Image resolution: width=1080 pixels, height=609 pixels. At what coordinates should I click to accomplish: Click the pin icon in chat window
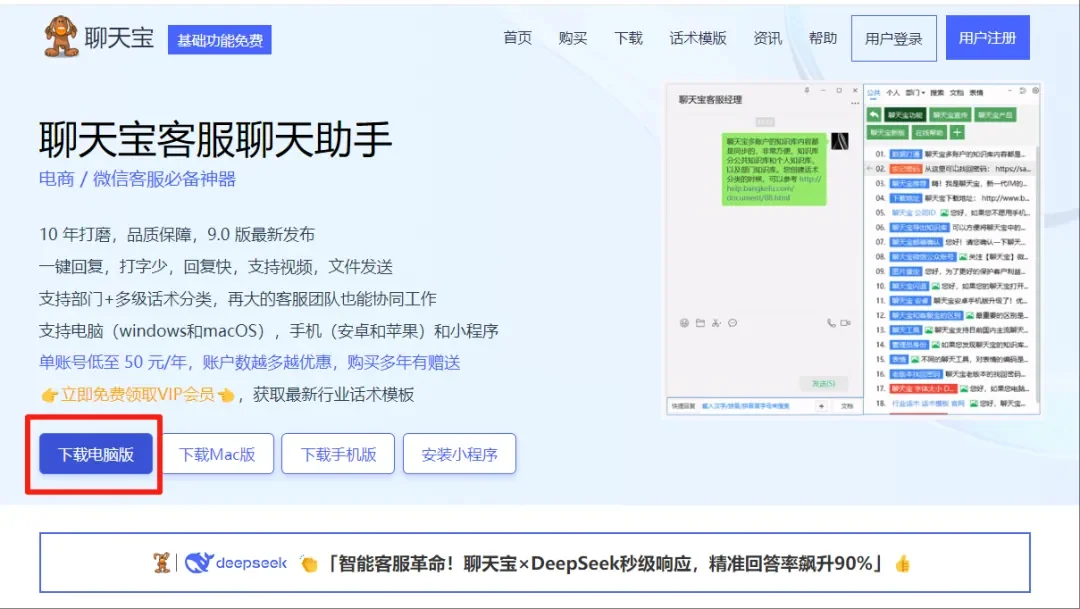tap(807, 90)
